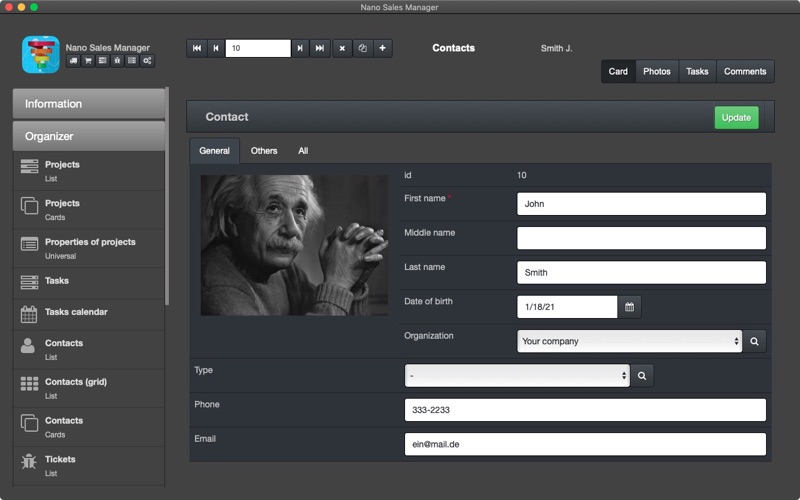Click the Phone input field

pos(585,410)
